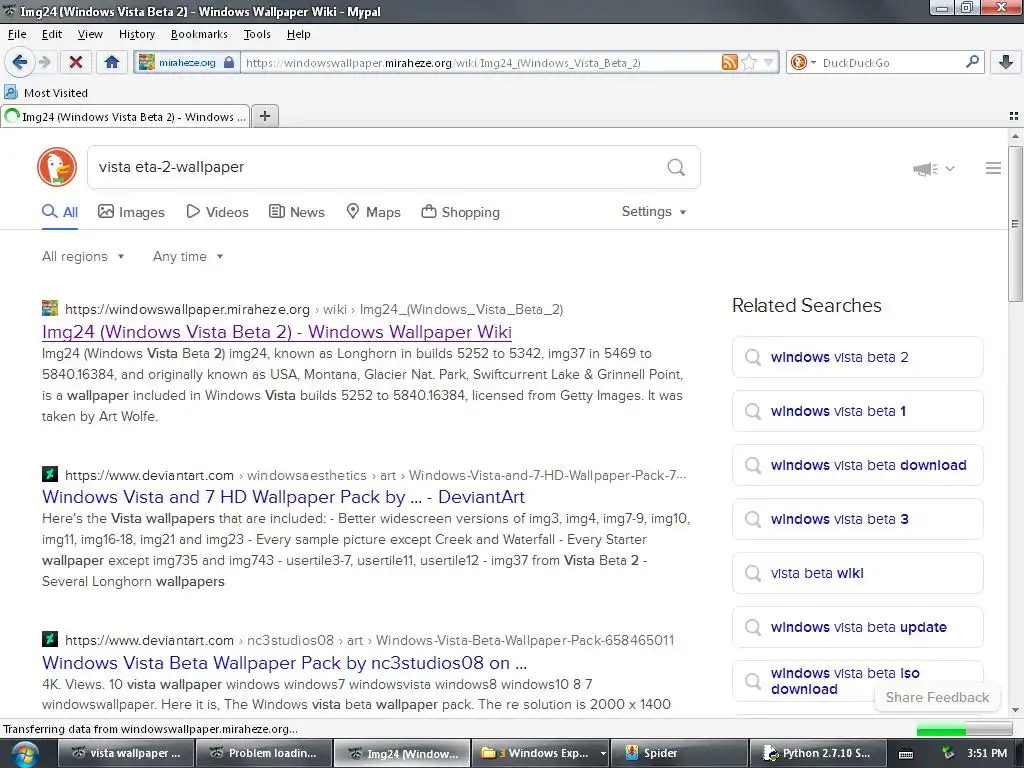Viewport: 1024px width, 768px height.
Task: Open the home page with the house icon
Action: coord(112,62)
